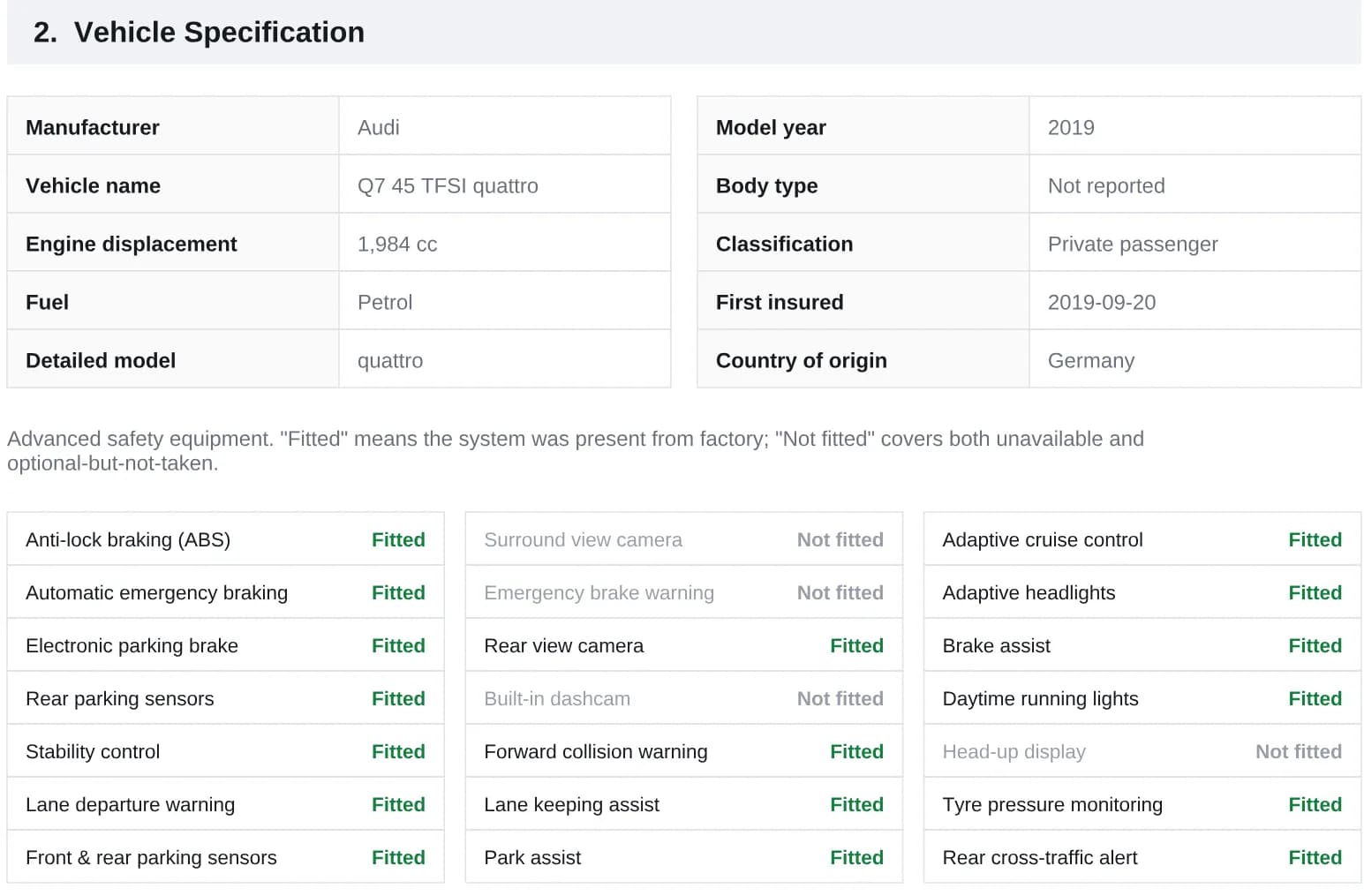1364x896 pixels.
Task: Click the "Body type" label cell
Action: tap(863, 184)
